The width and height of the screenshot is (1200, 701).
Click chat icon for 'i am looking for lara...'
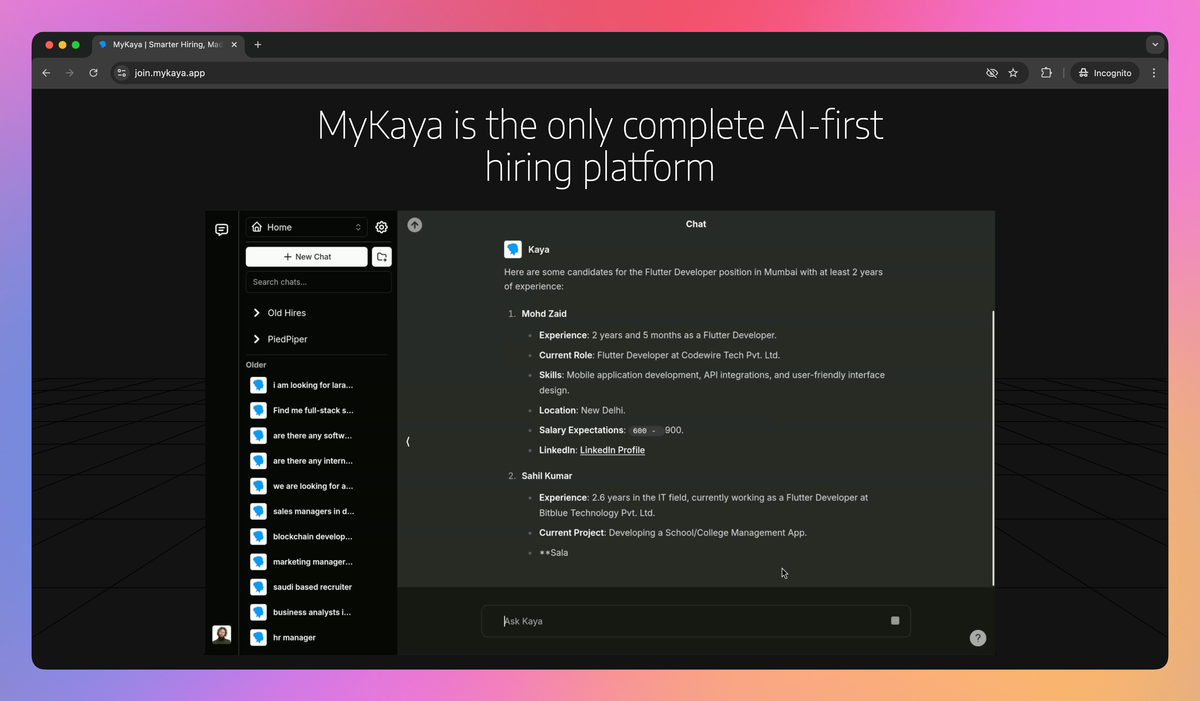click(258, 385)
